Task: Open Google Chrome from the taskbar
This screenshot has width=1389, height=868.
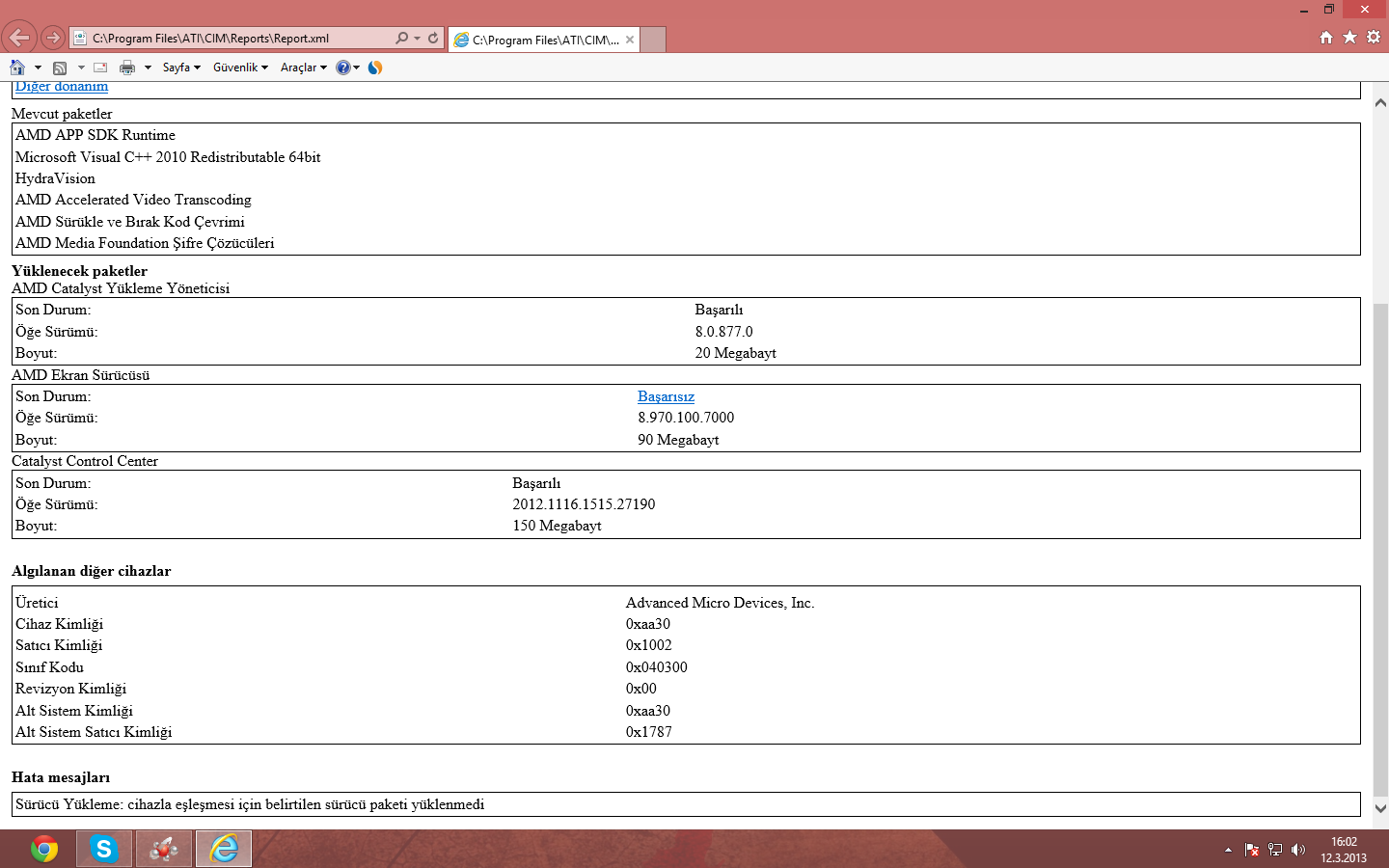Action: coord(44,849)
